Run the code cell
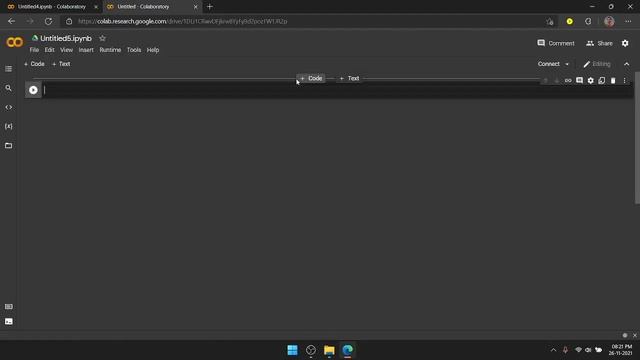Screen dimensions: 640x360 click(x=33, y=90)
